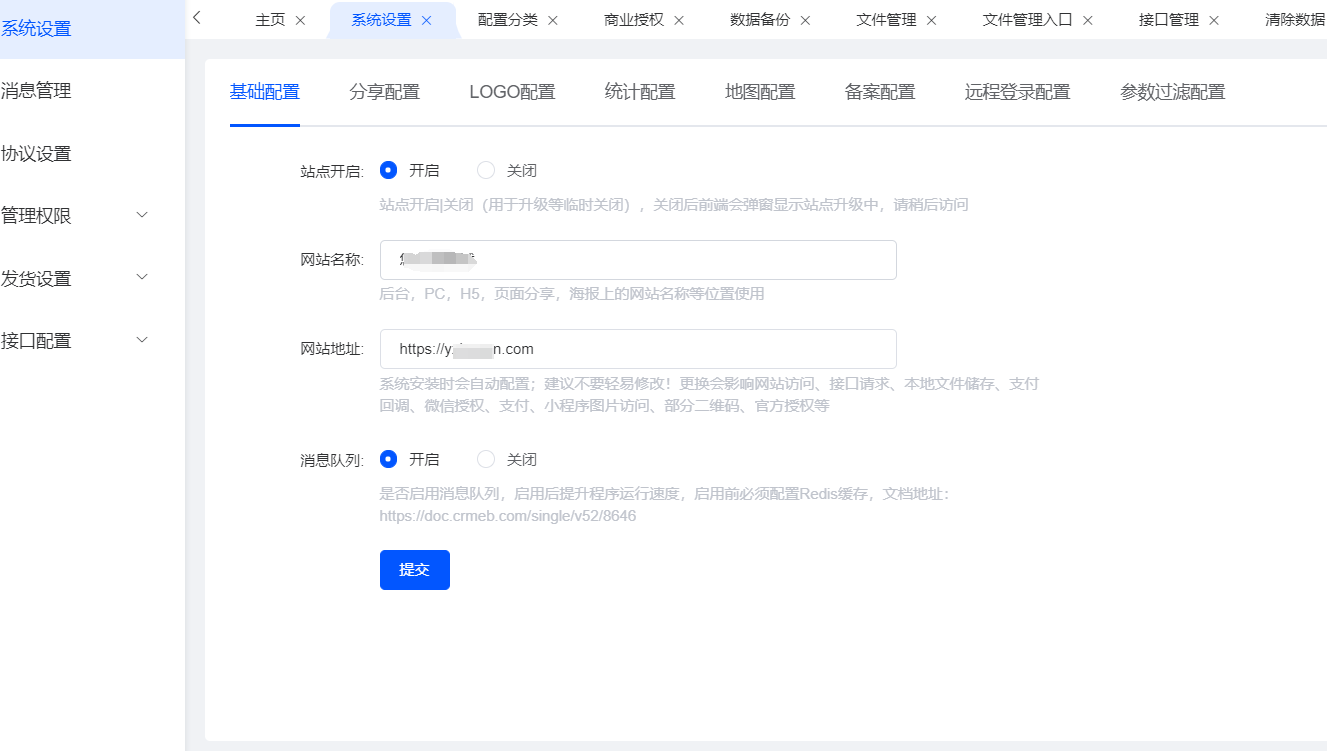Open the 配置分类 page tab

pos(507,20)
